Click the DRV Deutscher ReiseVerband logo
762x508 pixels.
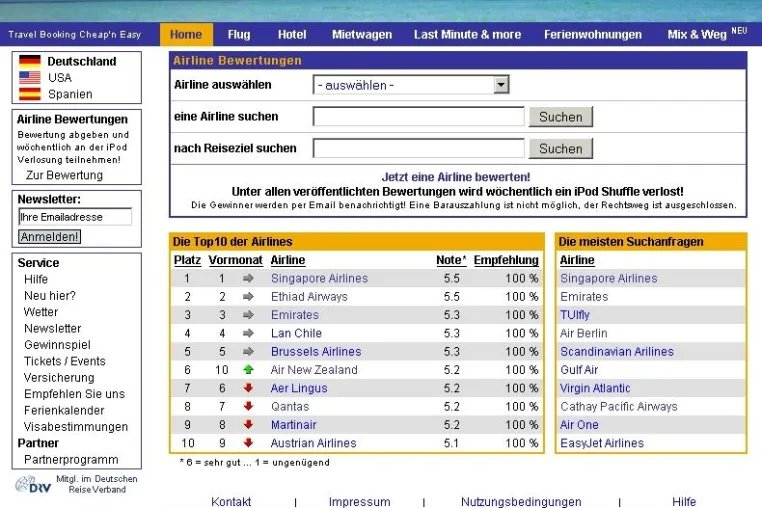(x=33, y=485)
